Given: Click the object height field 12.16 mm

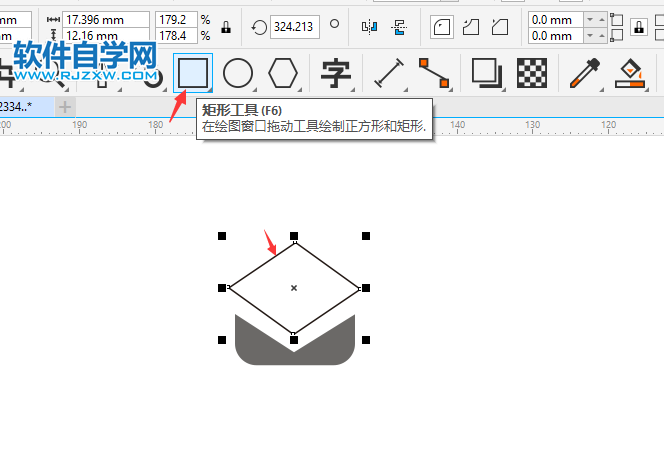Looking at the screenshot, I should (106, 35).
